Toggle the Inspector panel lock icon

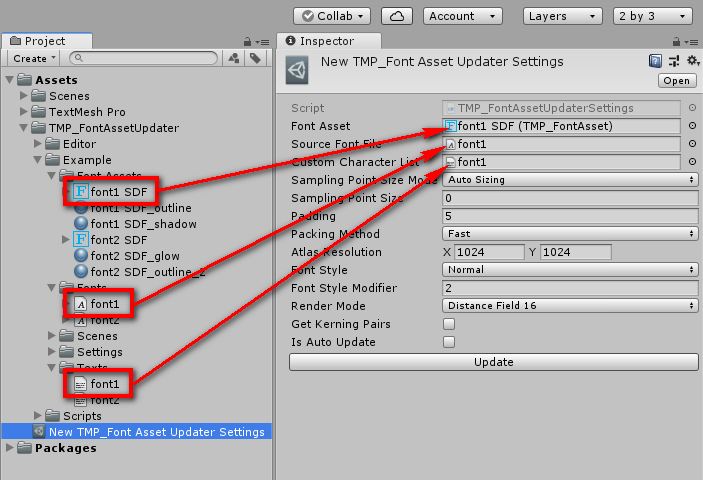677,42
